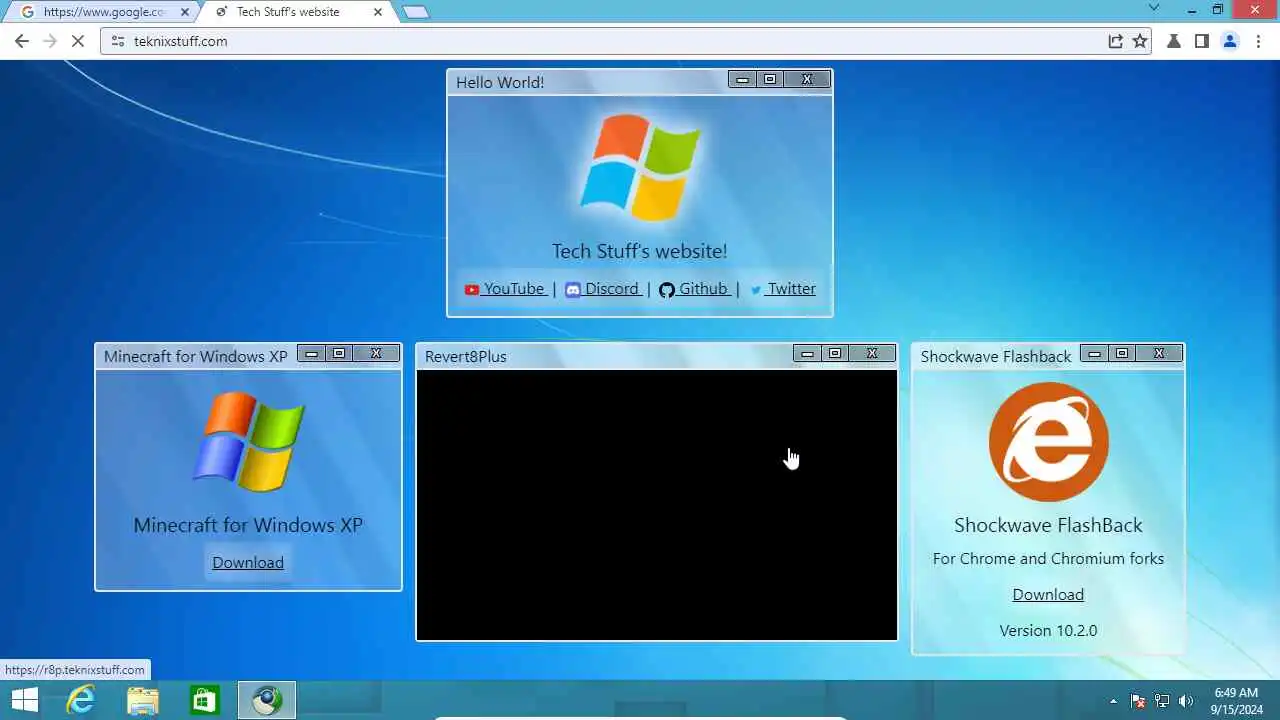Click the large Windows logo in Hello World window
Screen dimensions: 1280x720
(x=640, y=165)
